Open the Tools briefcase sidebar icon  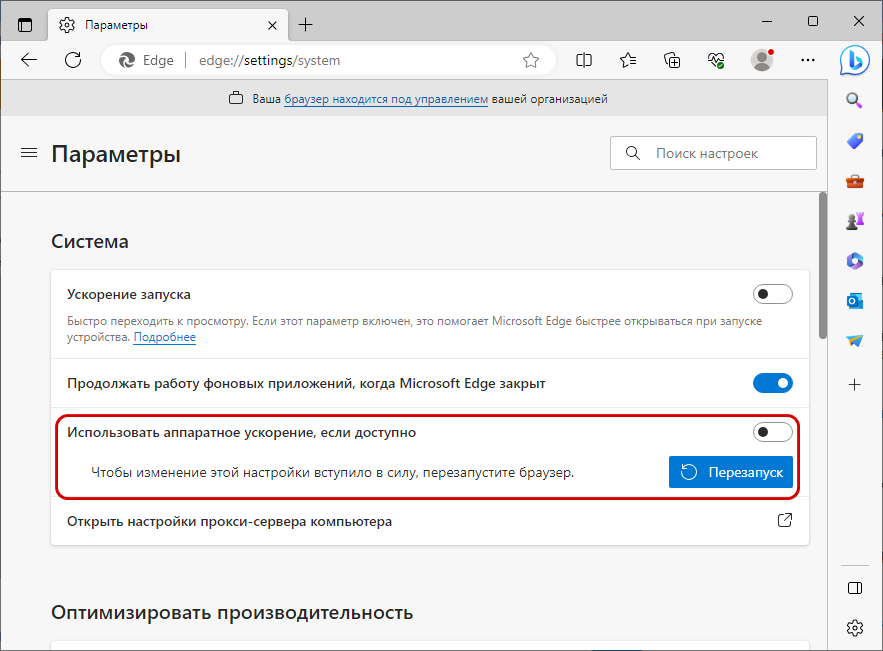point(854,181)
